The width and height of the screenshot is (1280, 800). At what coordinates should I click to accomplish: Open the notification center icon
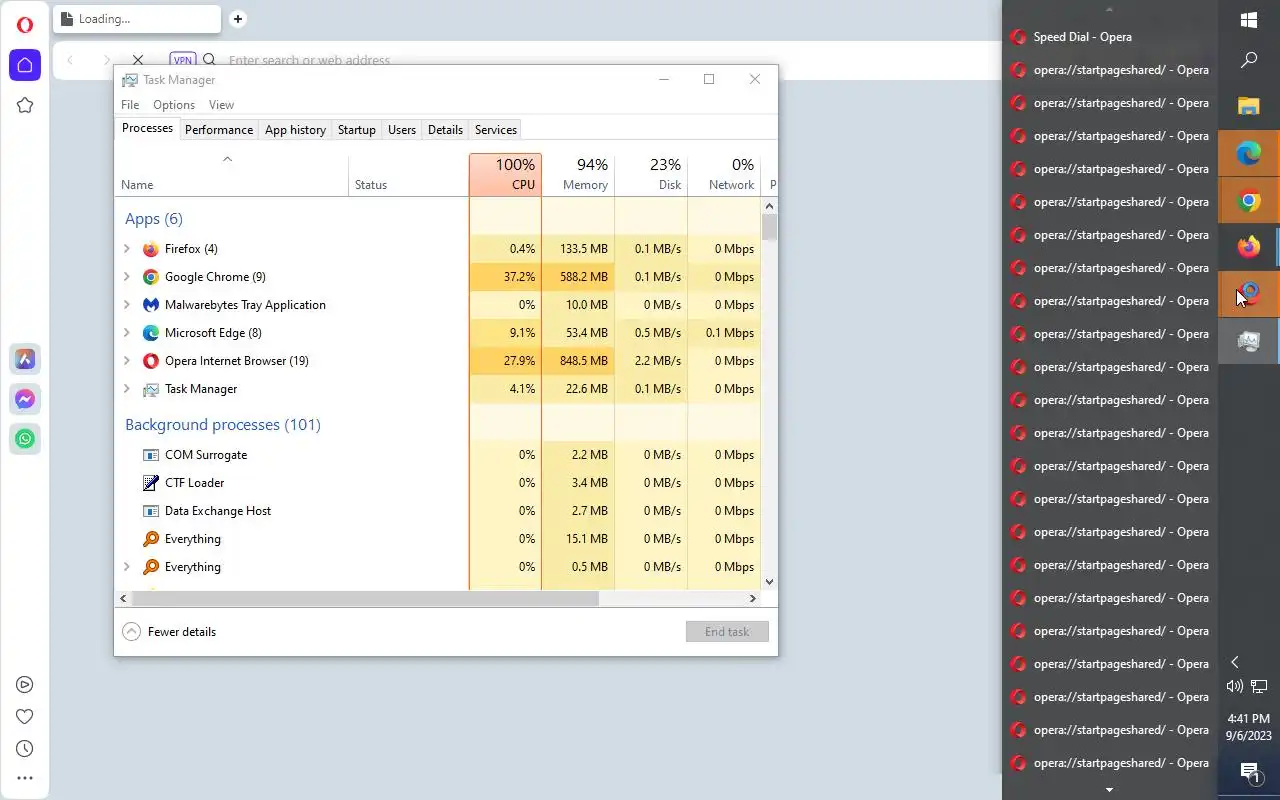click(x=1249, y=772)
